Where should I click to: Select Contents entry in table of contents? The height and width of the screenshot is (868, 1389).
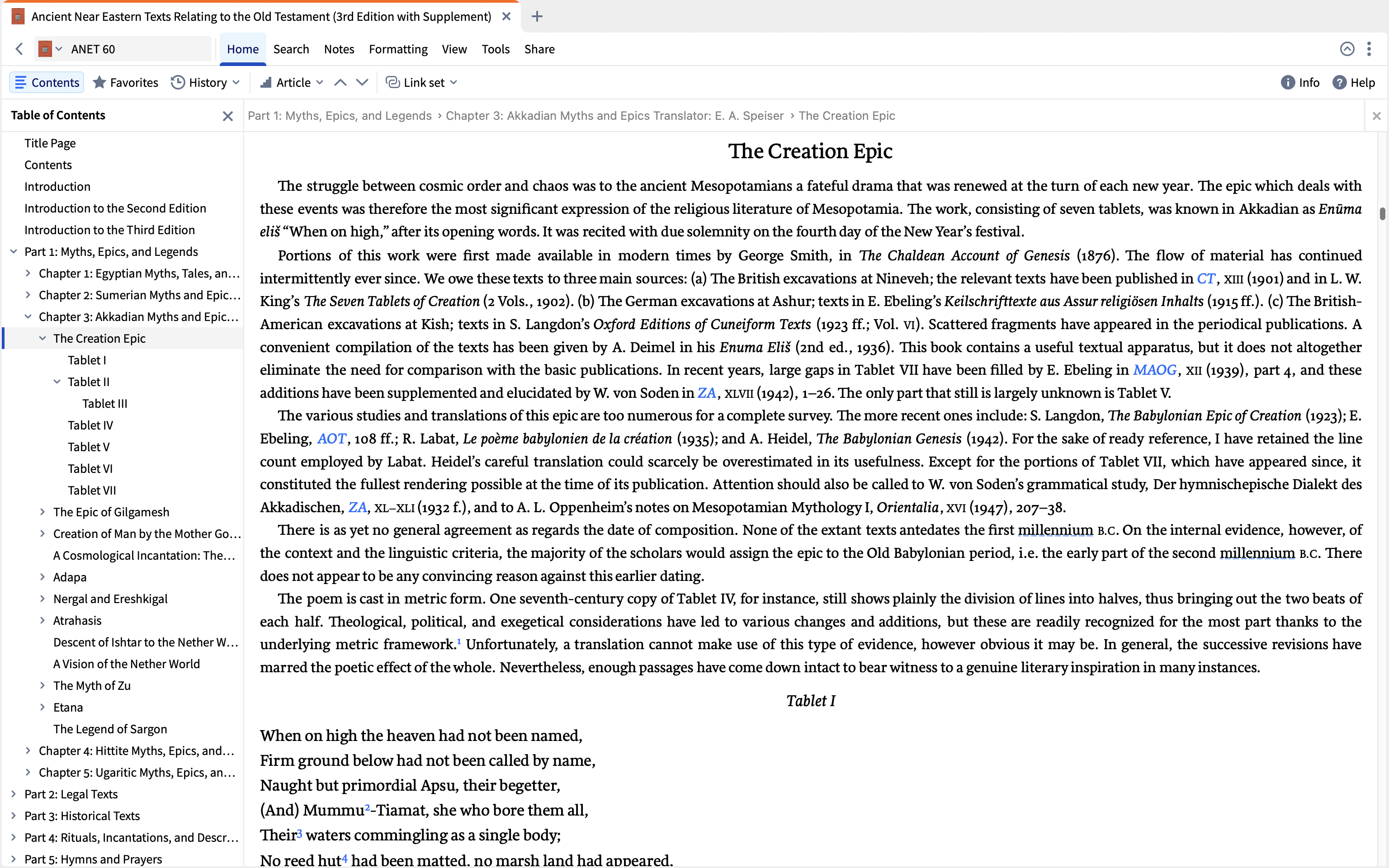point(48,165)
